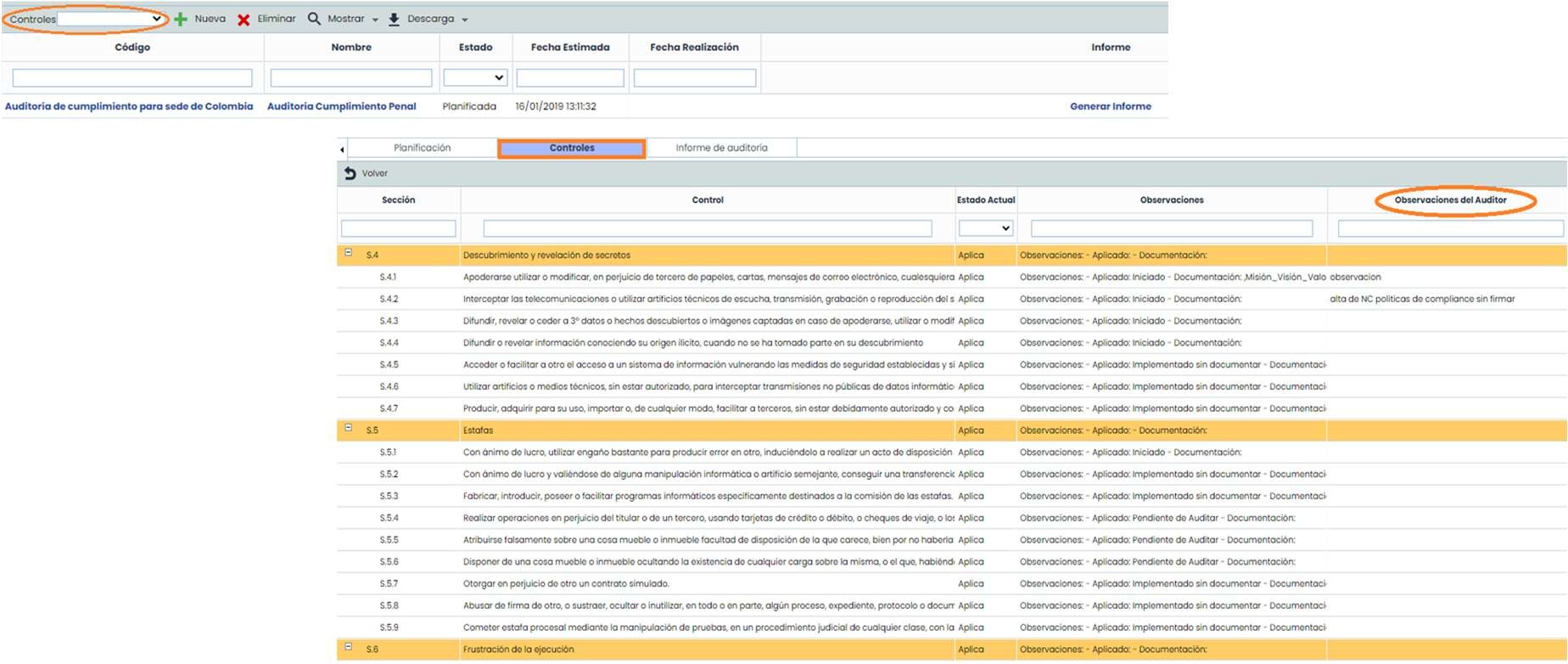Click the Observaciones del Auditor filter field
Image resolution: width=1568 pixels, height=664 pixels.
[x=1449, y=228]
